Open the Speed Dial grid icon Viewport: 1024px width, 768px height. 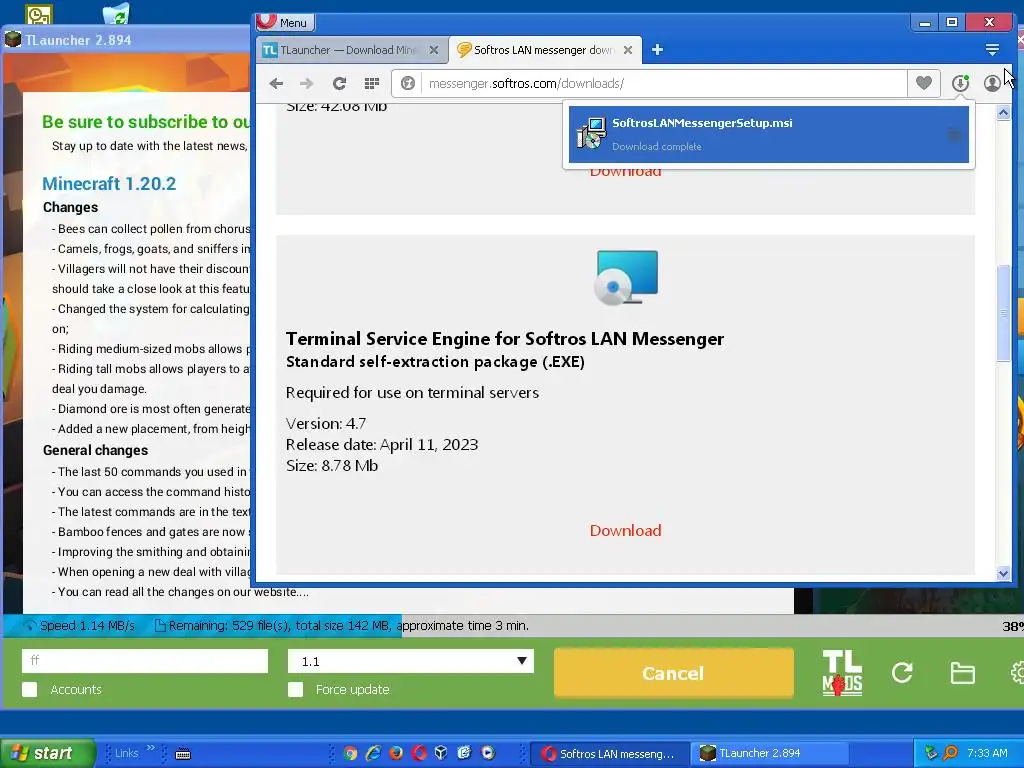pyautogui.click(x=372, y=83)
